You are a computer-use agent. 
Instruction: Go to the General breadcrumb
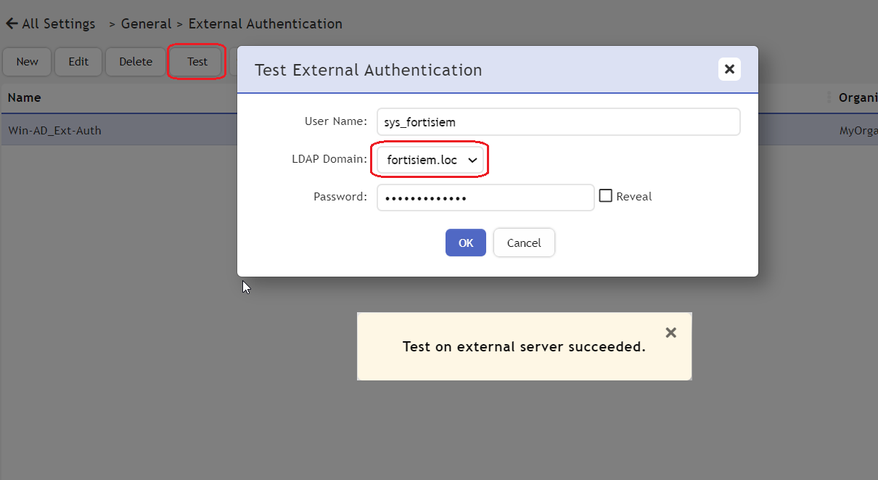pyautogui.click(x=146, y=24)
